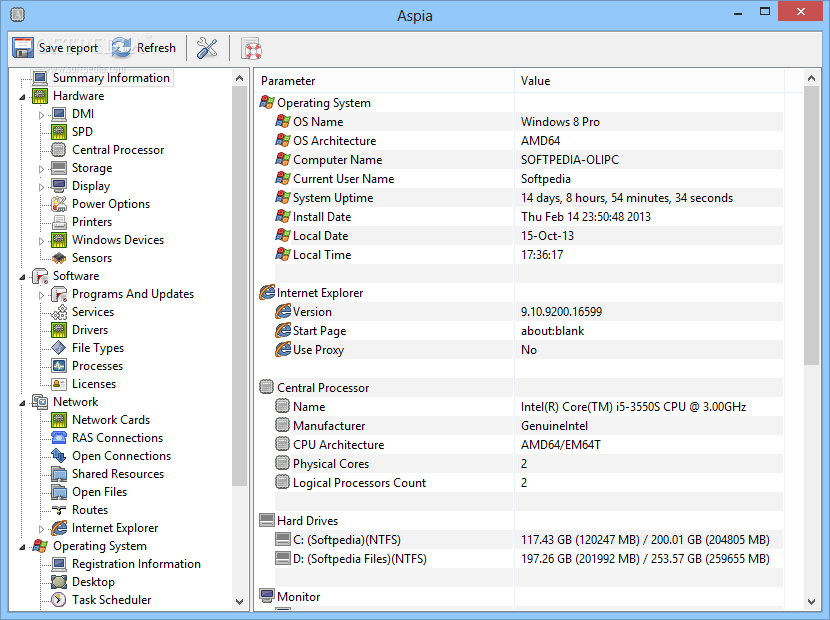Select the D: (Softpedia Files)(NTFS) row
The height and width of the screenshot is (620, 830).
[x=529, y=559]
